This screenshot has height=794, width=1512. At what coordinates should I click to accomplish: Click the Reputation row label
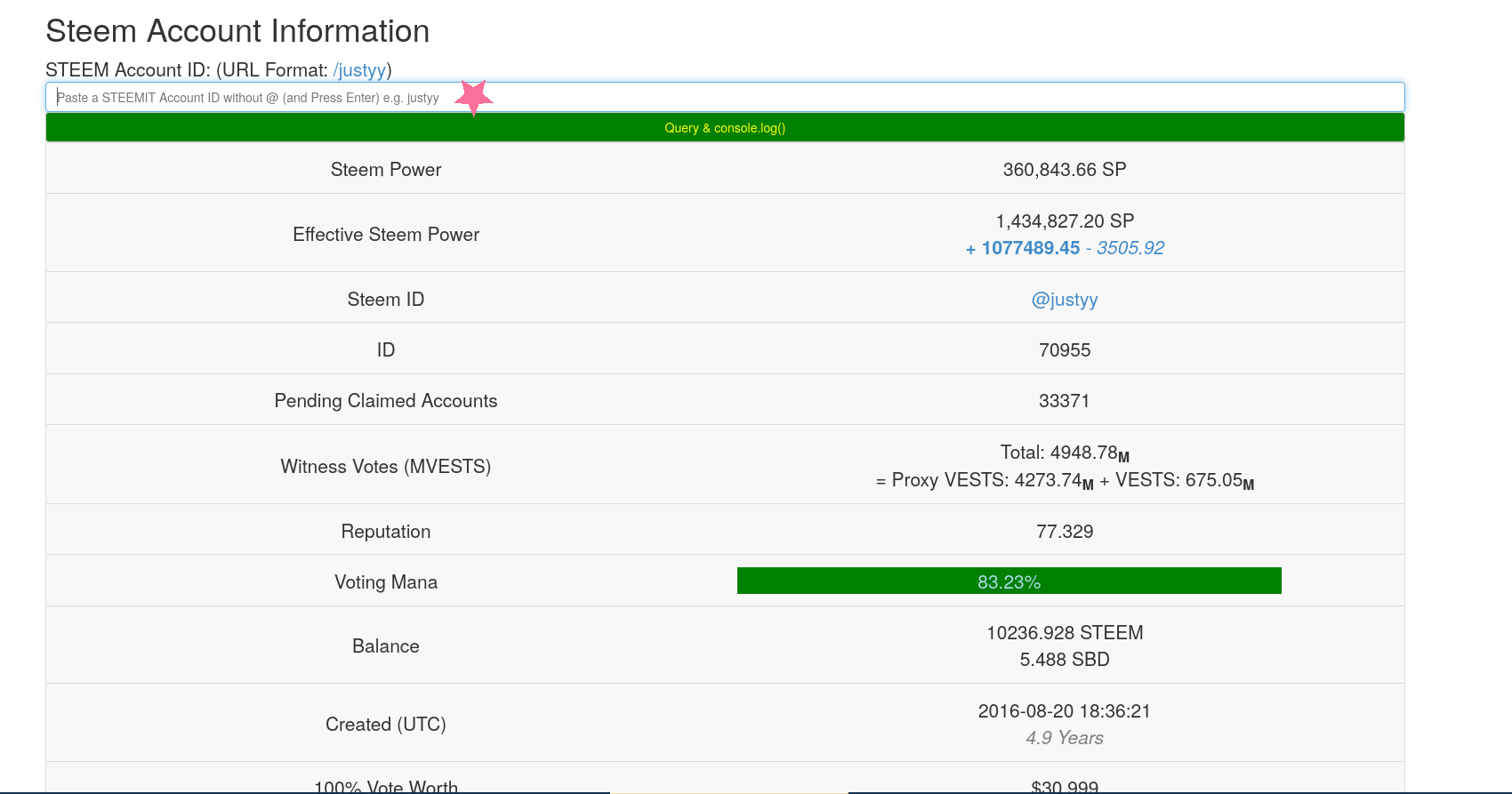click(386, 532)
